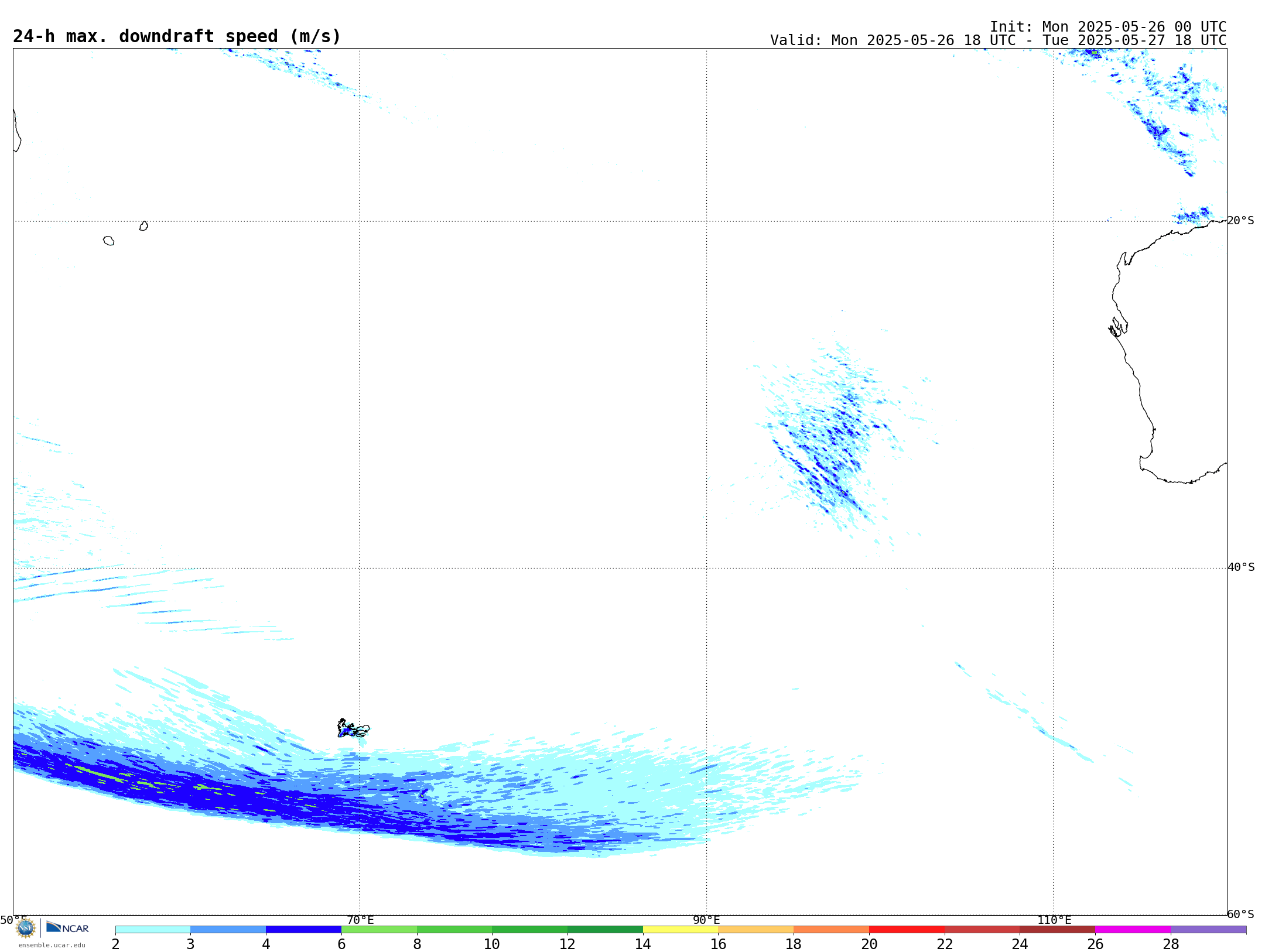This screenshot has width=1265, height=952.
Task: Click the 'Init: Mon 2025-05-26 00 UTC' text
Action: coord(1108,27)
